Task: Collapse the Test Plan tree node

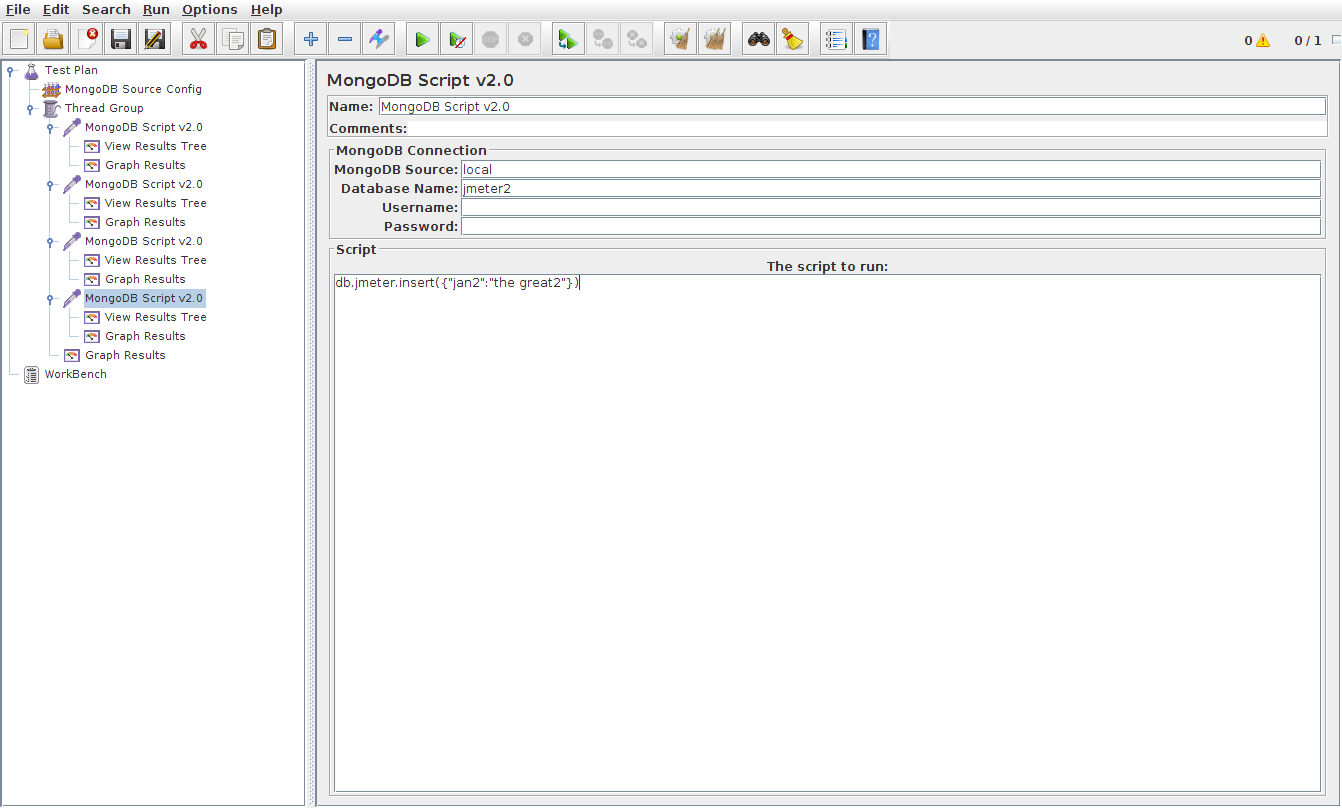Action: click(x=10, y=70)
